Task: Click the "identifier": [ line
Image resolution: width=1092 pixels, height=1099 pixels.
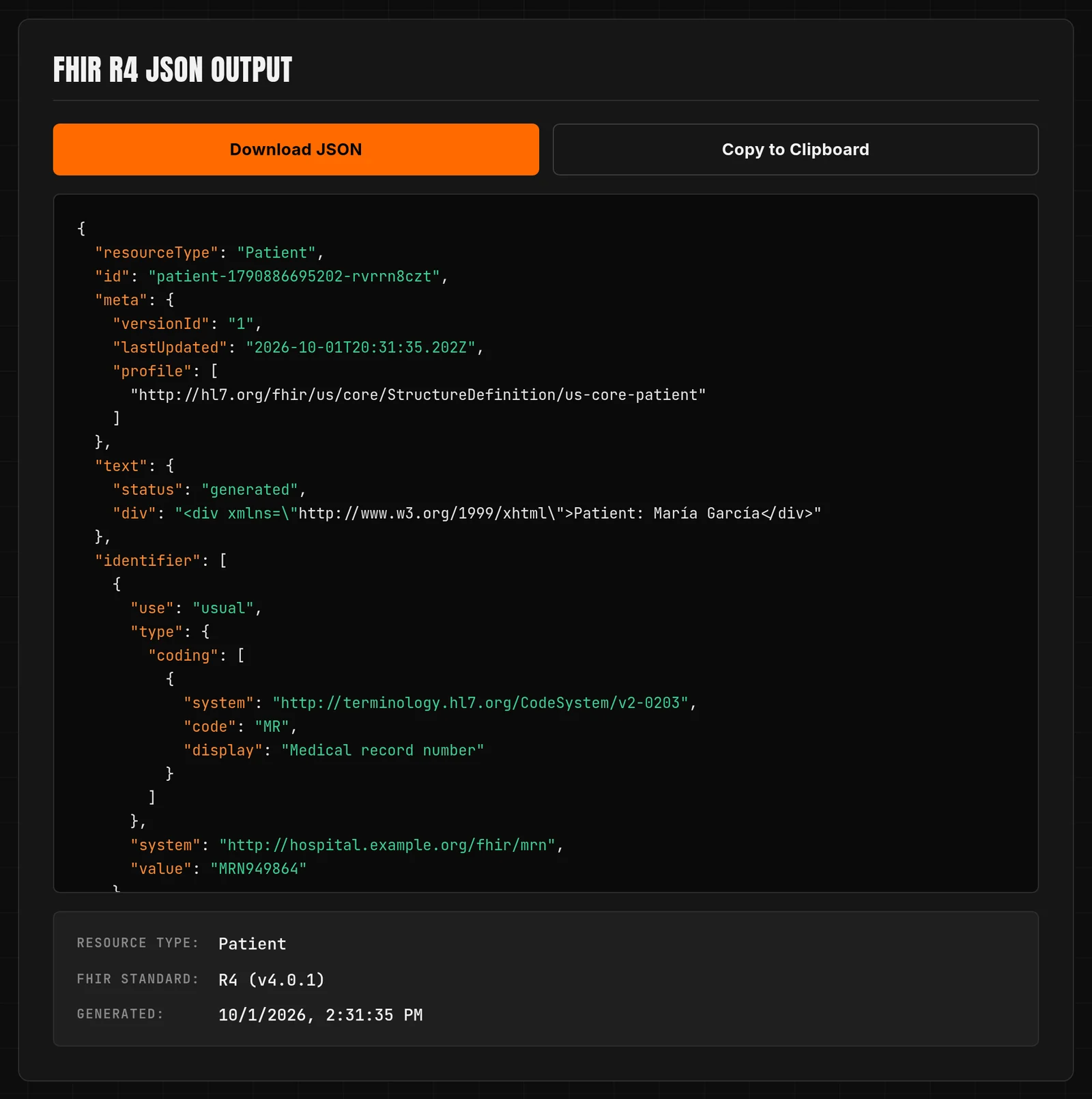Action: click(x=161, y=560)
